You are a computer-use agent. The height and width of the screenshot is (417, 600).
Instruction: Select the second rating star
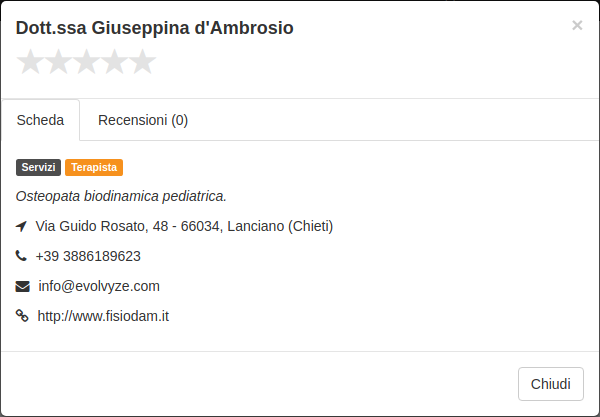pyautogui.click(x=58, y=62)
